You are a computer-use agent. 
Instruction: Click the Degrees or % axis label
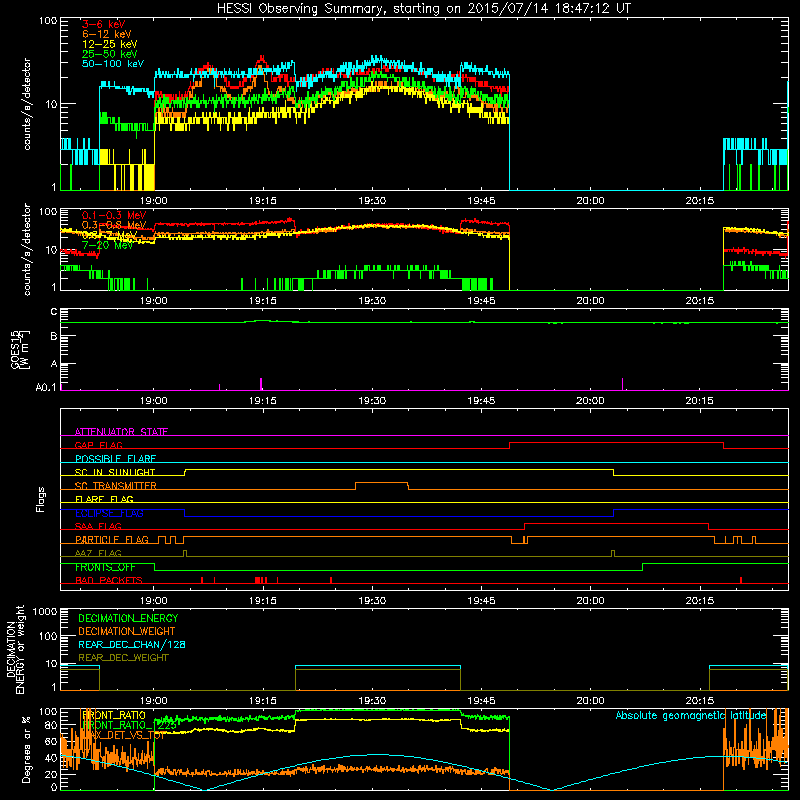click(x=26, y=749)
